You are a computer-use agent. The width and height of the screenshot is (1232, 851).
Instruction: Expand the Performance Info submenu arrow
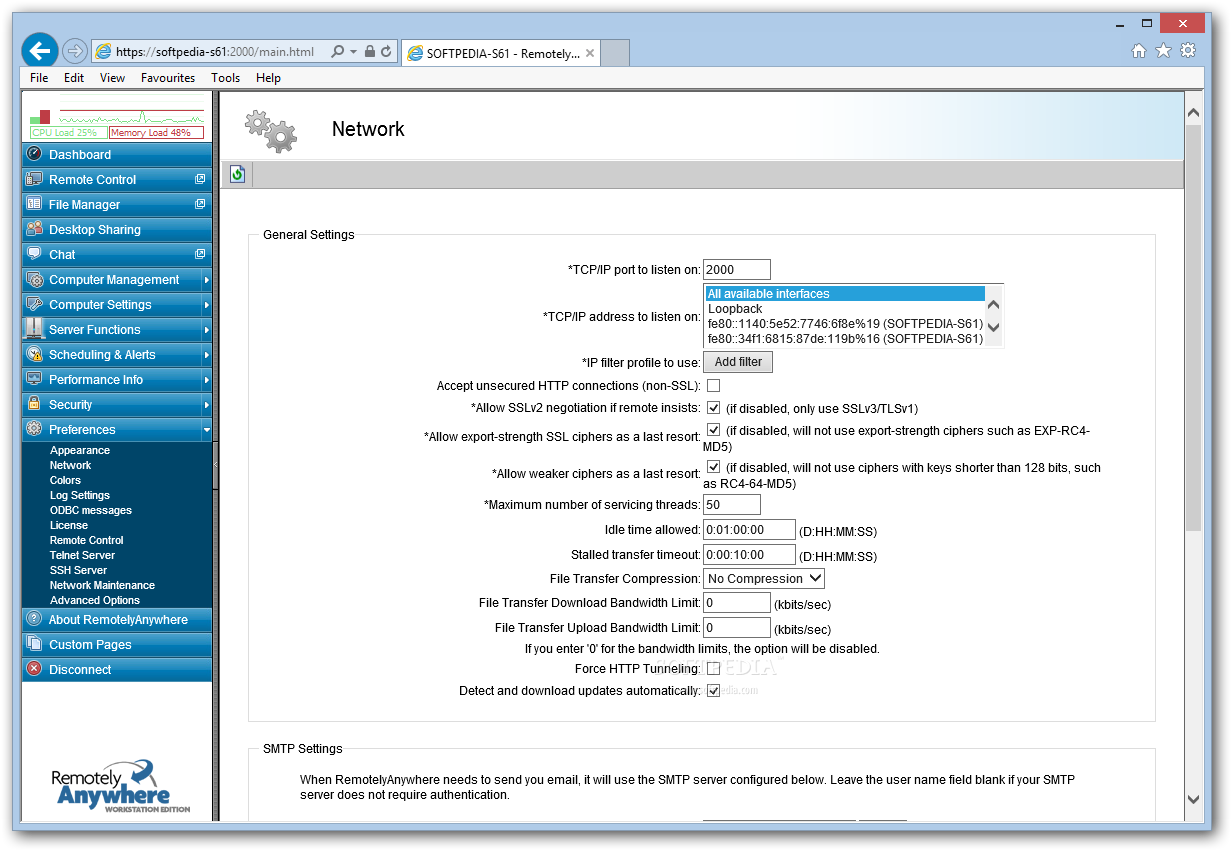[207, 380]
